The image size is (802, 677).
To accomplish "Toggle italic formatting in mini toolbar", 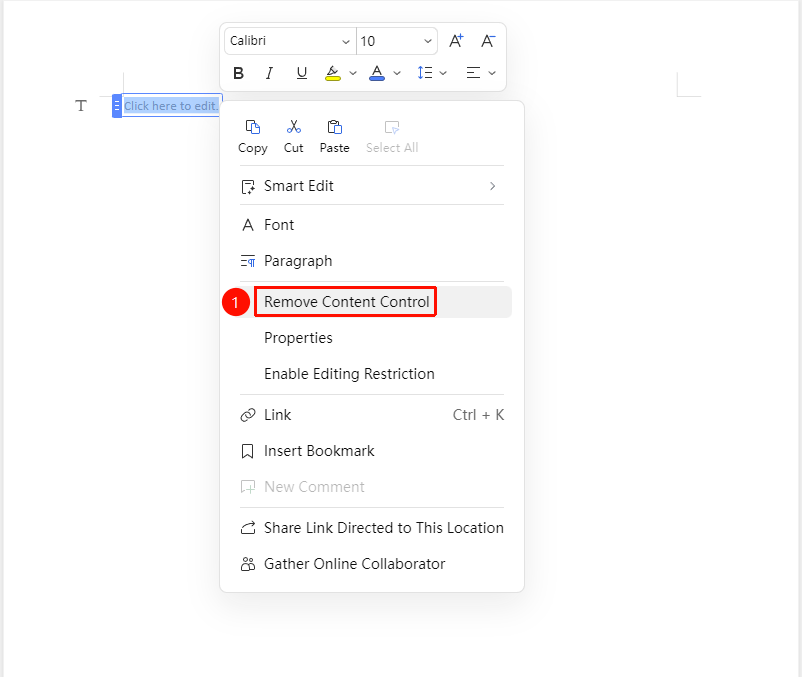I will [x=269, y=73].
